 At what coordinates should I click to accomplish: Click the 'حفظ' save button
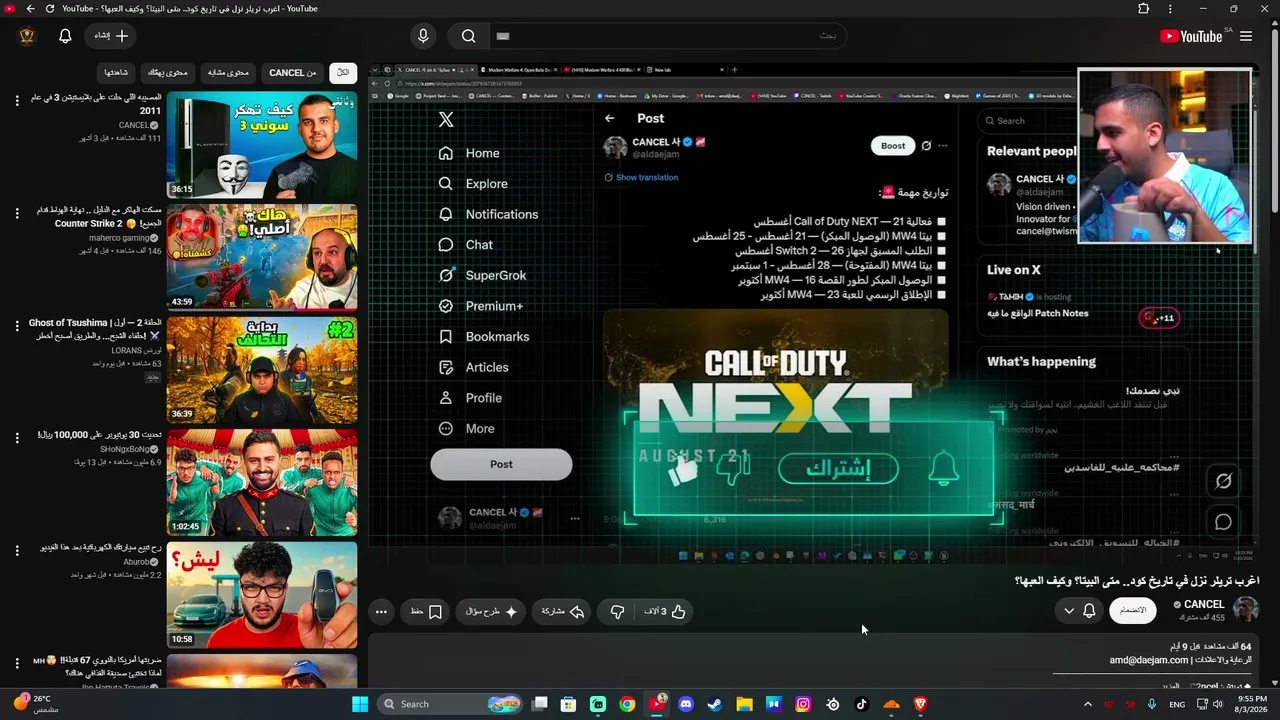(x=427, y=611)
